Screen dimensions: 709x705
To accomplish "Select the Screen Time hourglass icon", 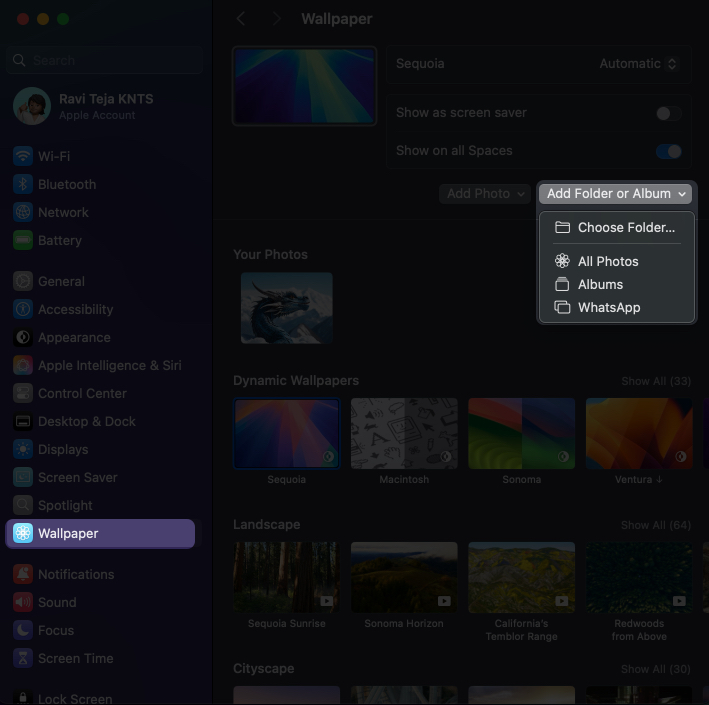I will [x=23, y=658].
